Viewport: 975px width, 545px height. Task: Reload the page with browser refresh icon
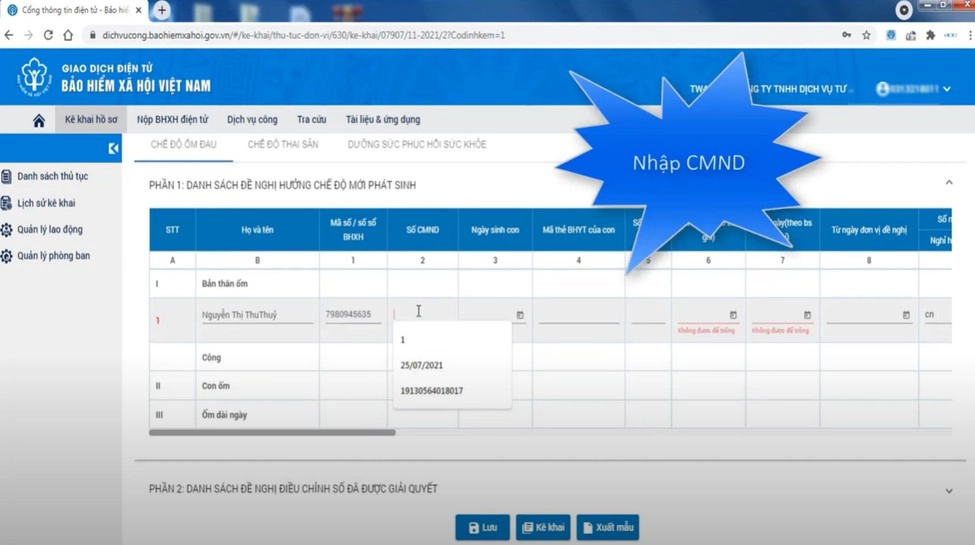coord(48,35)
